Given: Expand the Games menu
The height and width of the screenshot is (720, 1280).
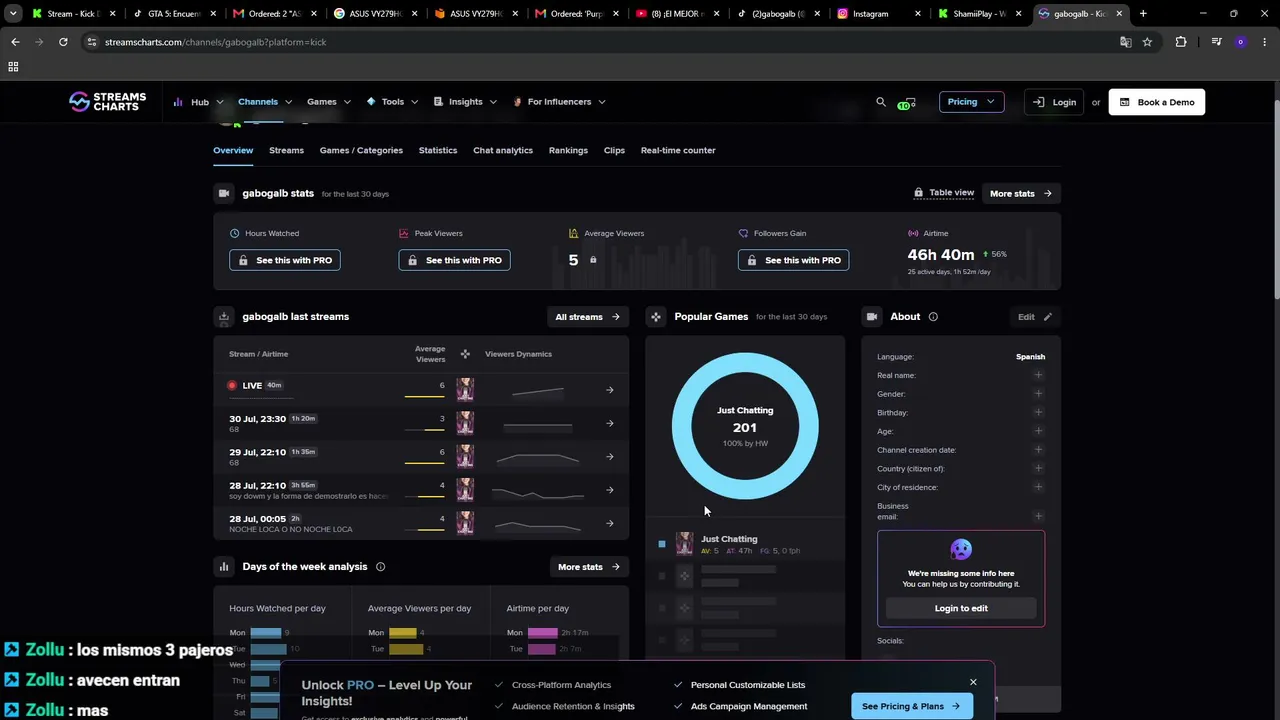Looking at the screenshot, I should [x=329, y=102].
